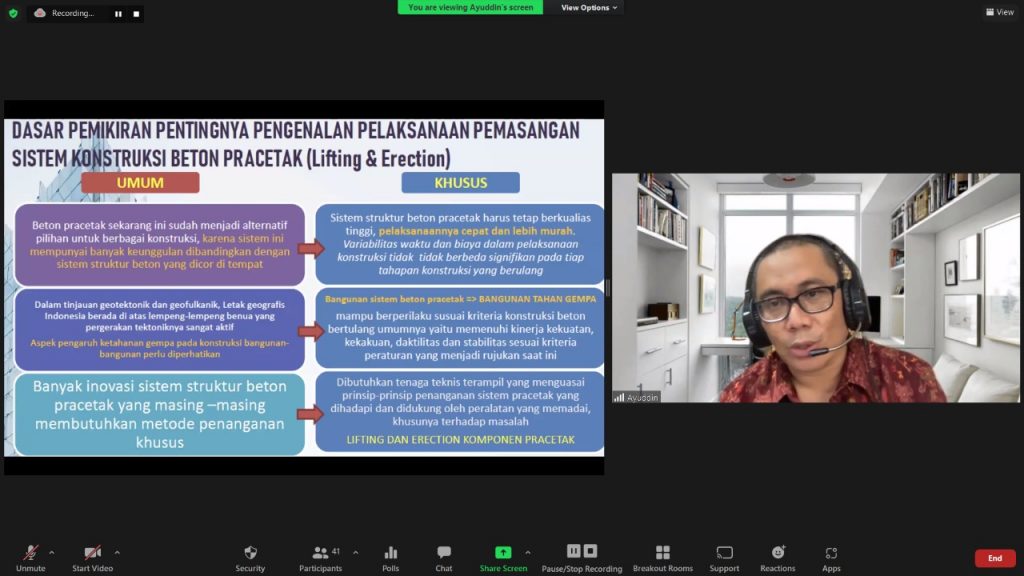Open the View Options menu

[x=589, y=8]
